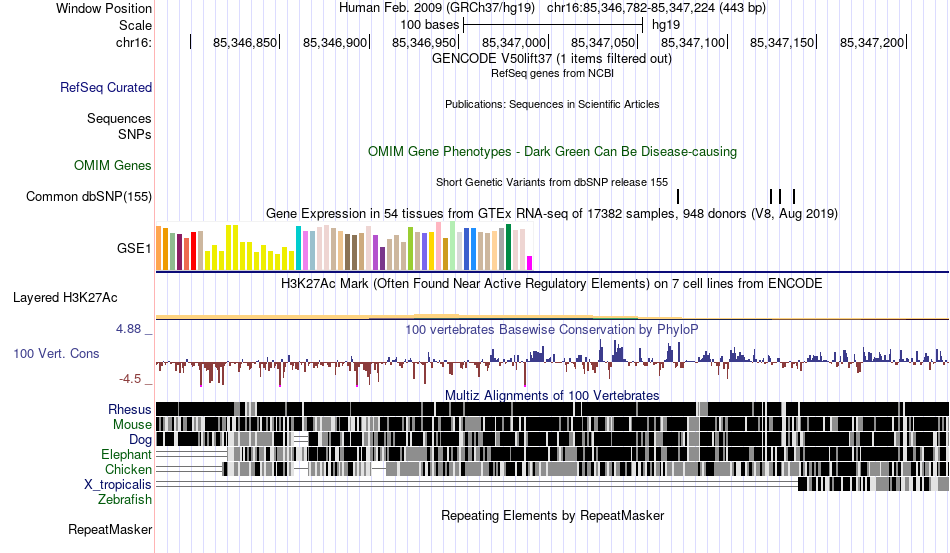
Task: Click the GENCODE V50lift37 track title
Action: pyautogui.click(x=551, y=59)
